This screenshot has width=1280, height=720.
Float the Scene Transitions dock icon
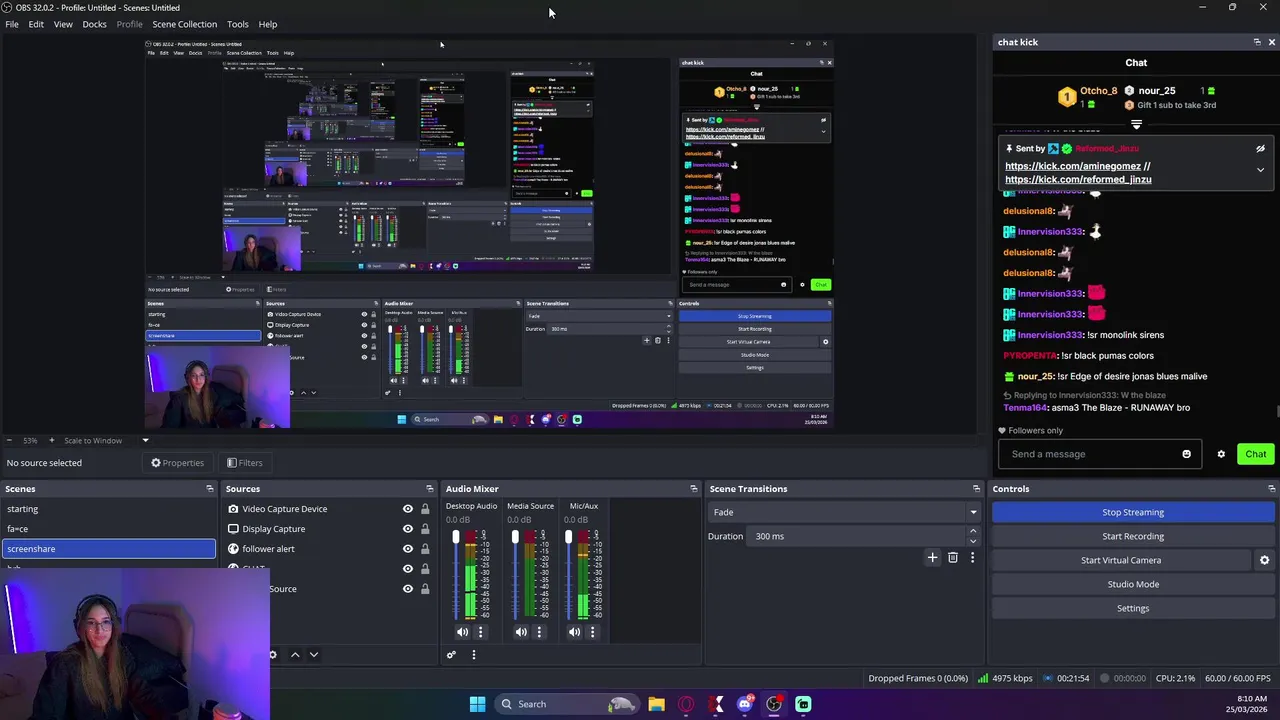tap(977, 489)
